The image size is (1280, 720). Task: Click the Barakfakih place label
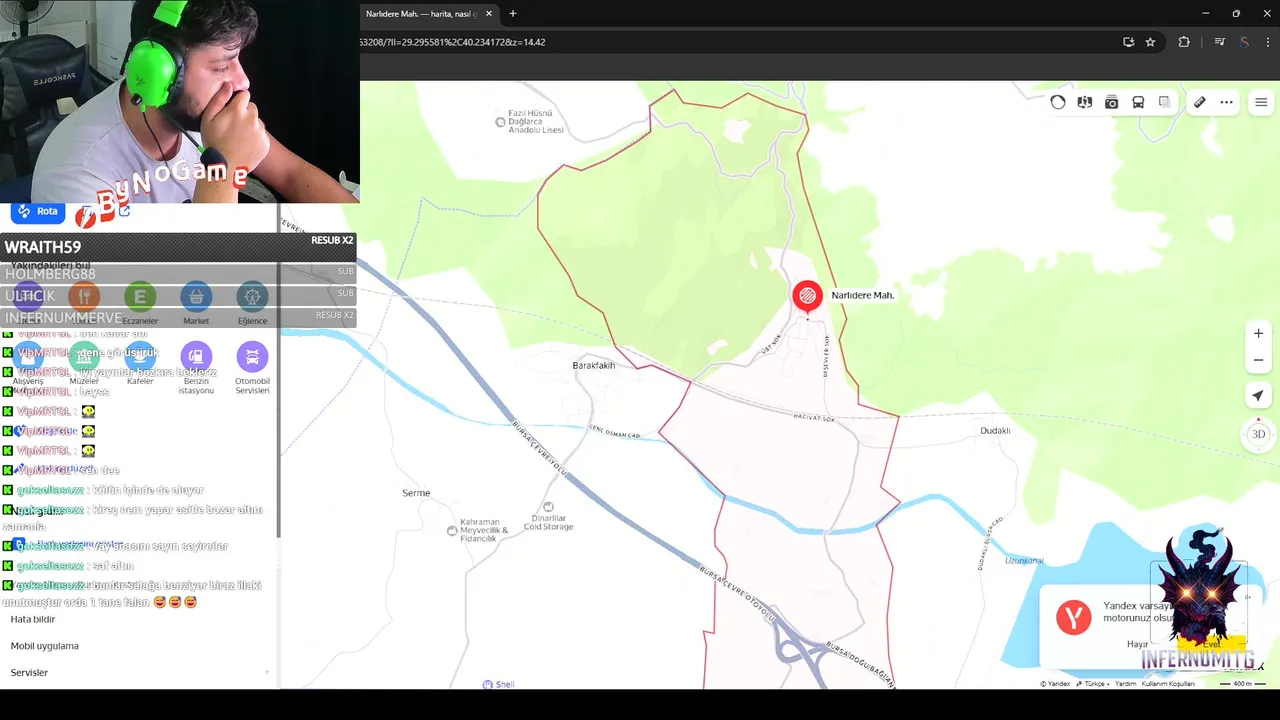pyautogui.click(x=594, y=366)
